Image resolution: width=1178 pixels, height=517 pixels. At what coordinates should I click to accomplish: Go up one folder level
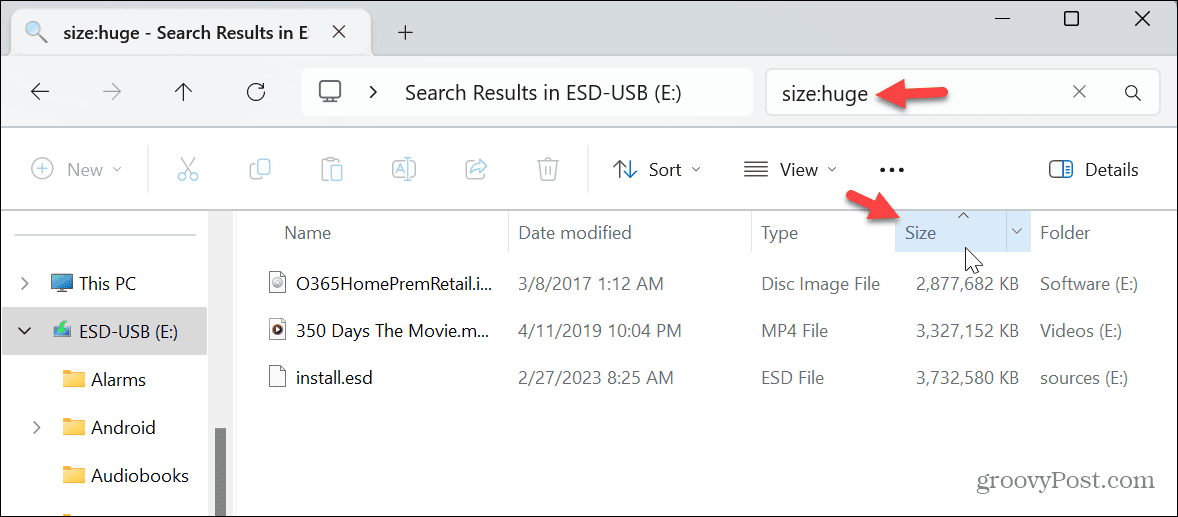pos(183,93)
